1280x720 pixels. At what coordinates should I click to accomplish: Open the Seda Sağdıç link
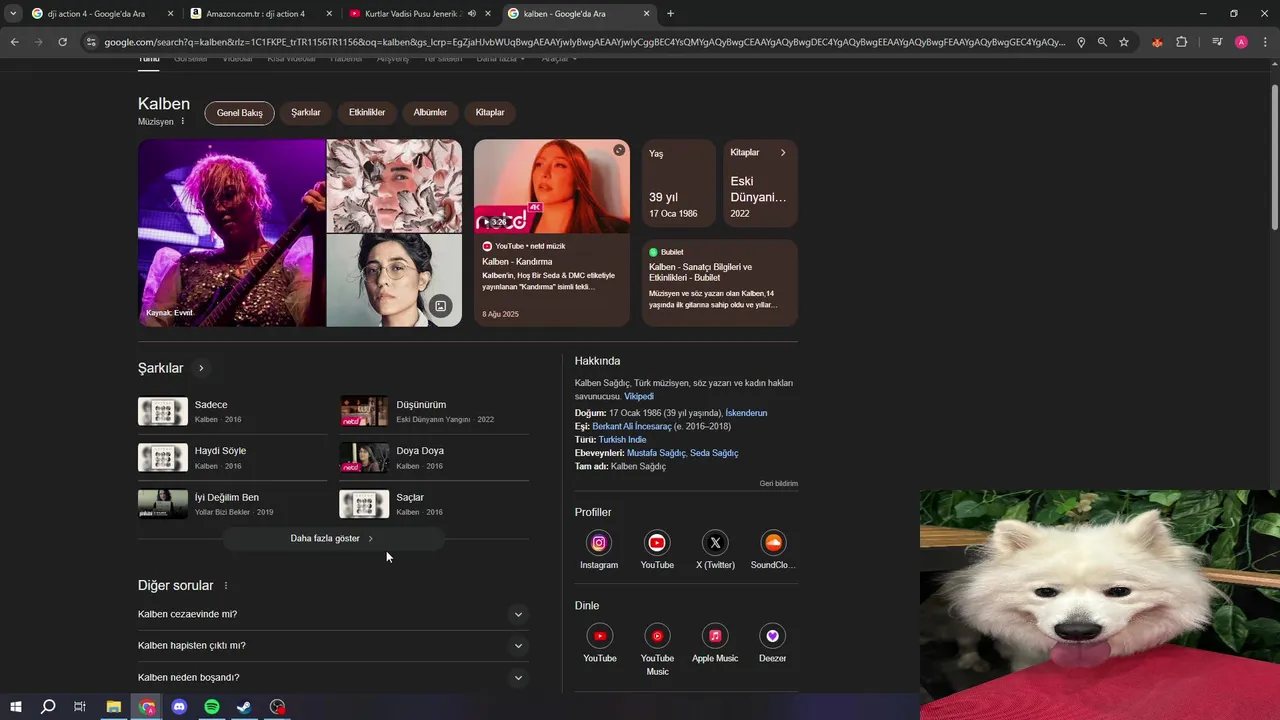tap(714, 453)
